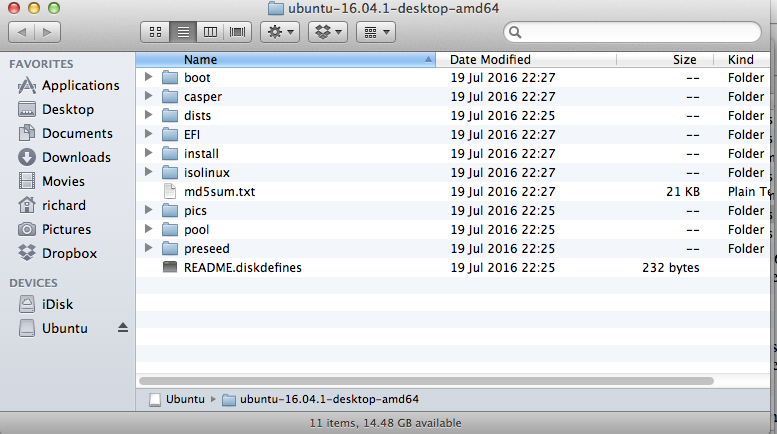Click the DEVICES sidebar heading
This screenshot has width=777, height=434.
point(33,283)
